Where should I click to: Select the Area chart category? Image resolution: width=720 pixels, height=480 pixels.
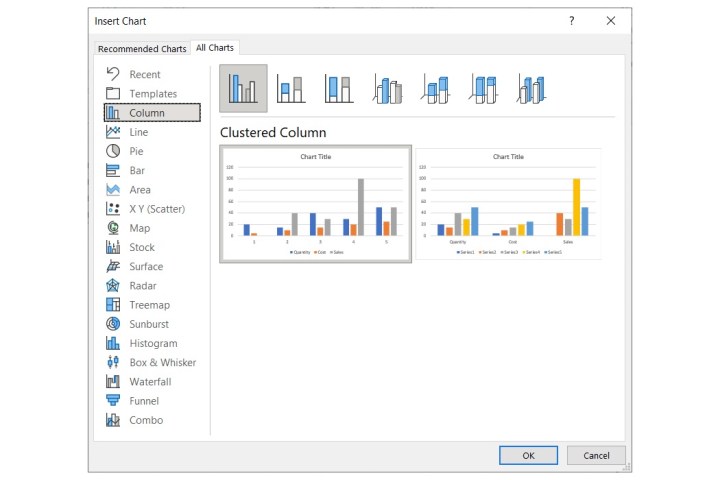[152, 189]
